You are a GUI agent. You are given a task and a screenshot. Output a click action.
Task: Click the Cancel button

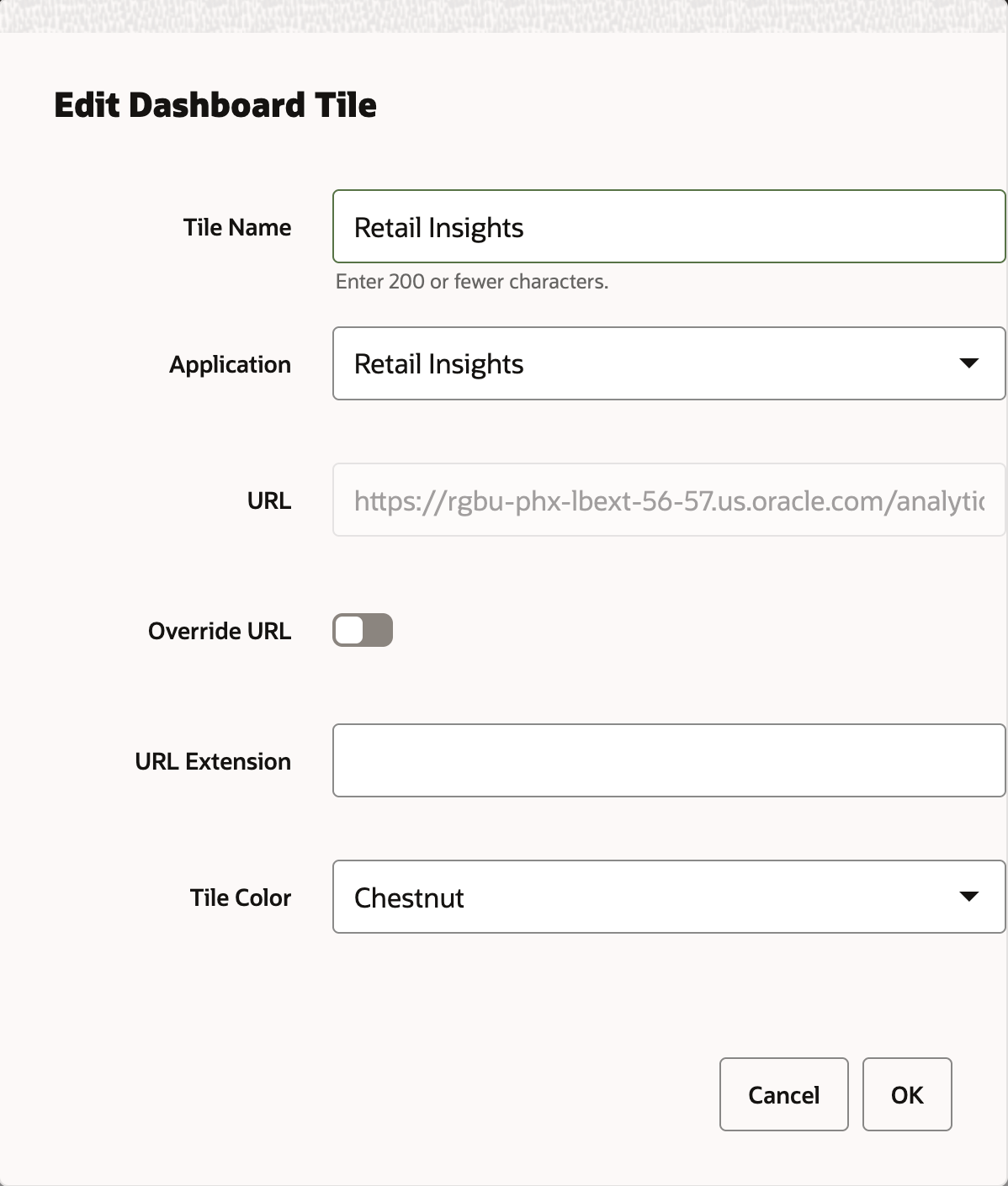tap(783, 1094)
